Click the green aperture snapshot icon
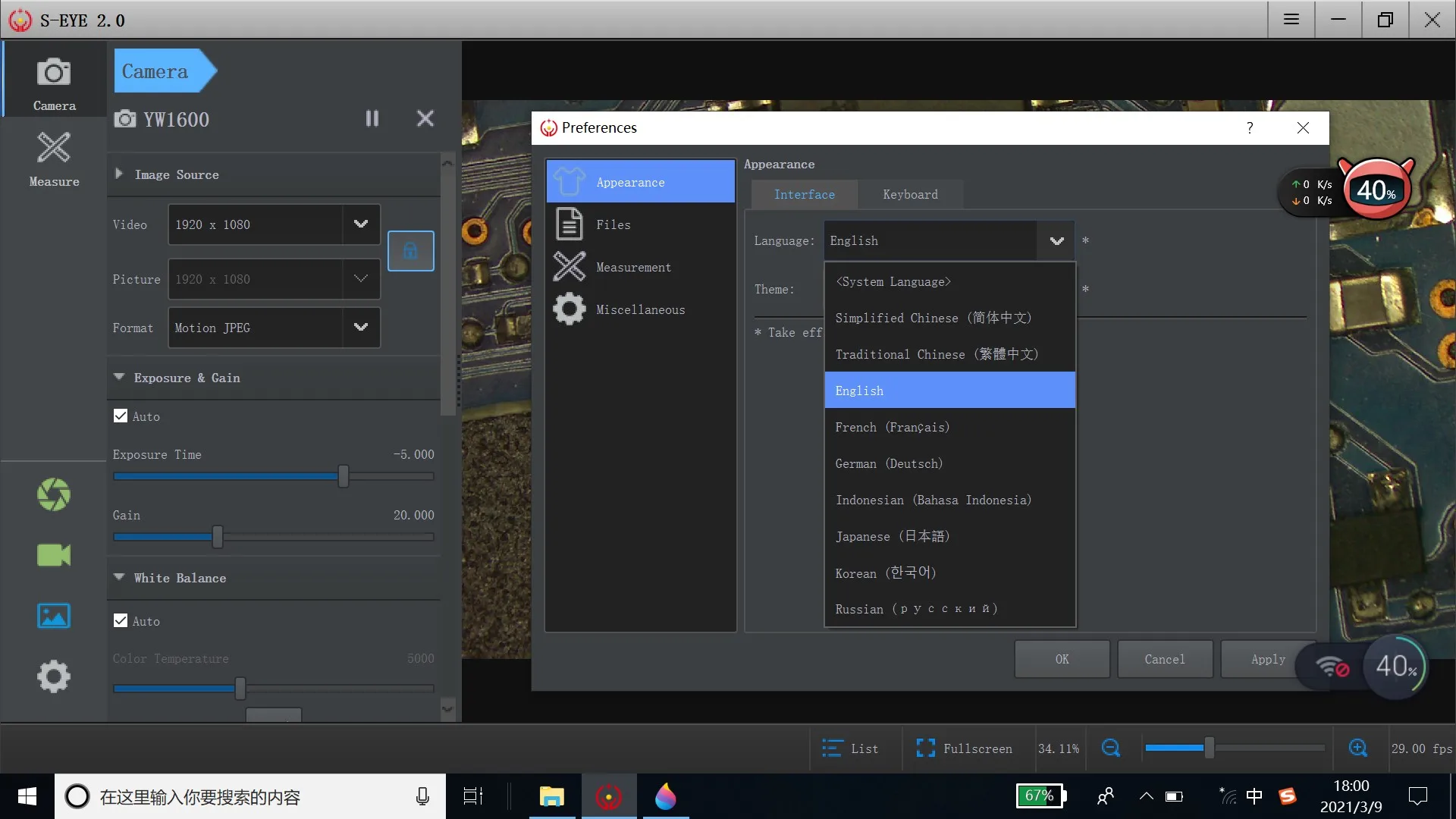Viewport: 1456px width, 819px height. pyautogui.click(x=54, y=494)
